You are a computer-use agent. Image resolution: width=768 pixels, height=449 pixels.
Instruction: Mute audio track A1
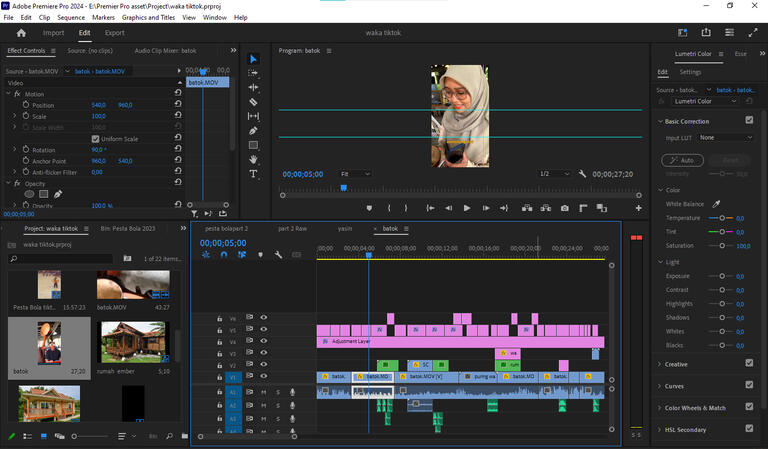pyautogui.click(x=264, y=392)
